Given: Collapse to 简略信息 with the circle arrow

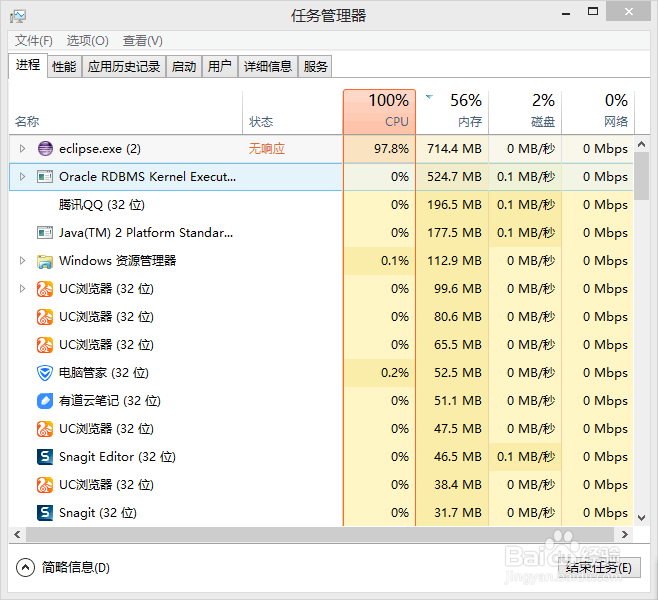Looking at the screenshot, I should point(25,568).
